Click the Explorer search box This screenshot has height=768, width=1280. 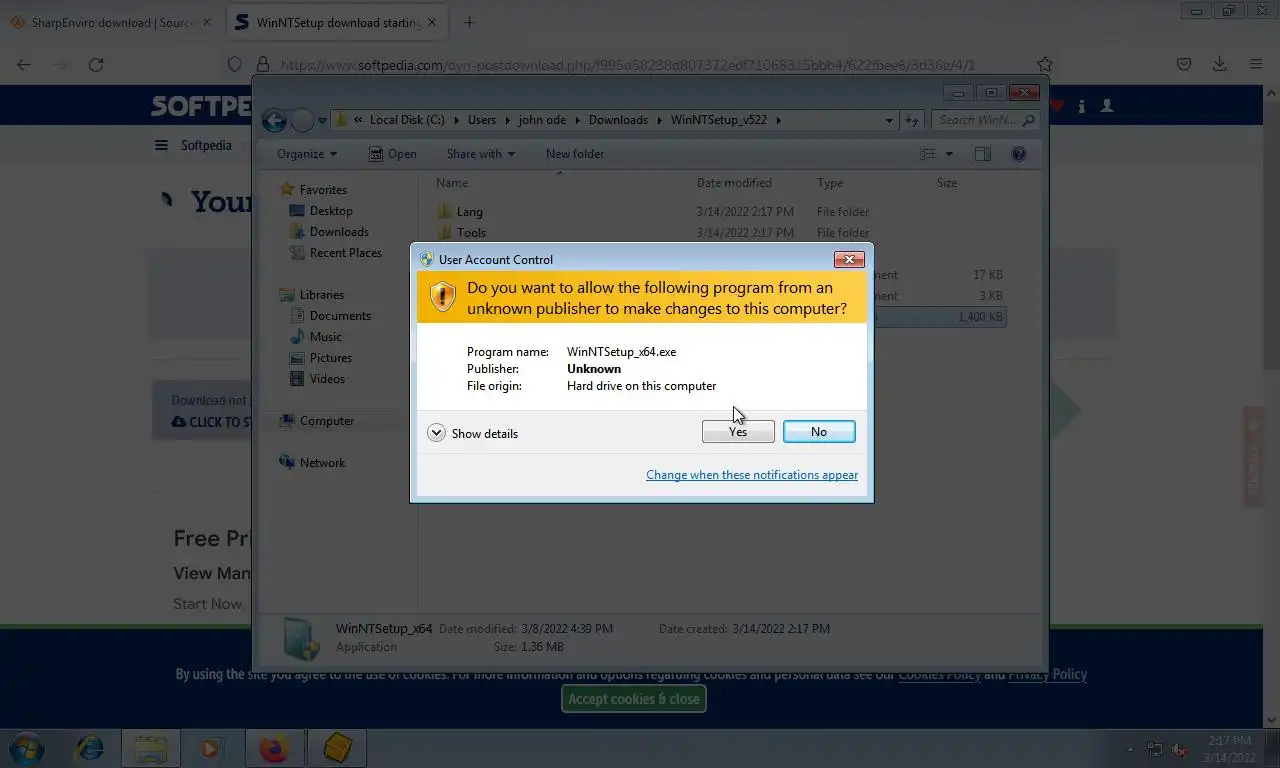point(986,120)
